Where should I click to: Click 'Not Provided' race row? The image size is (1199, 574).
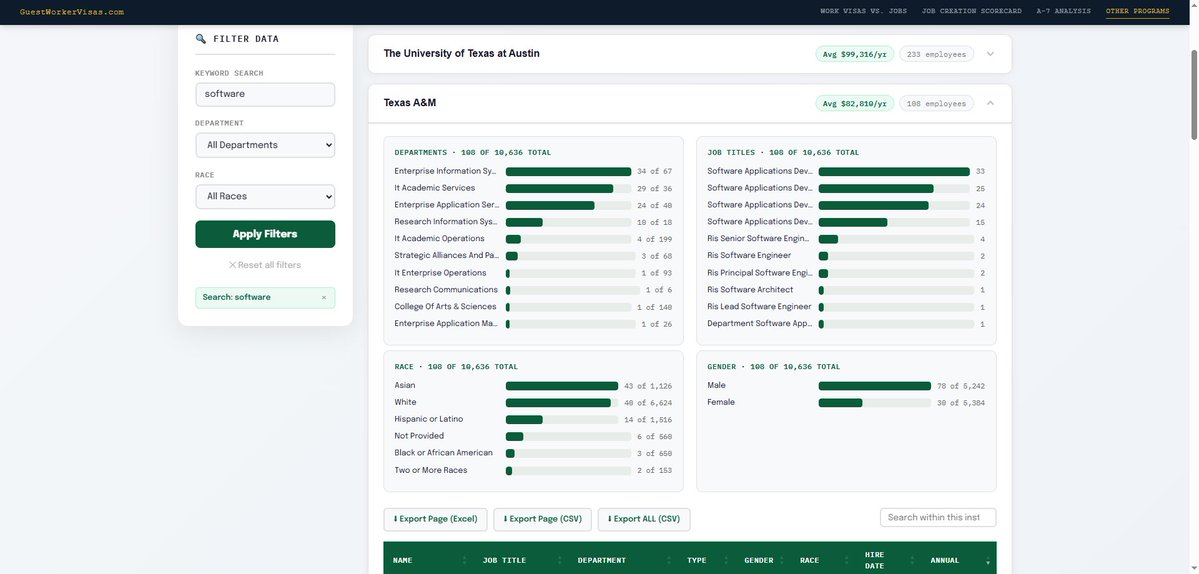[533, 436]
